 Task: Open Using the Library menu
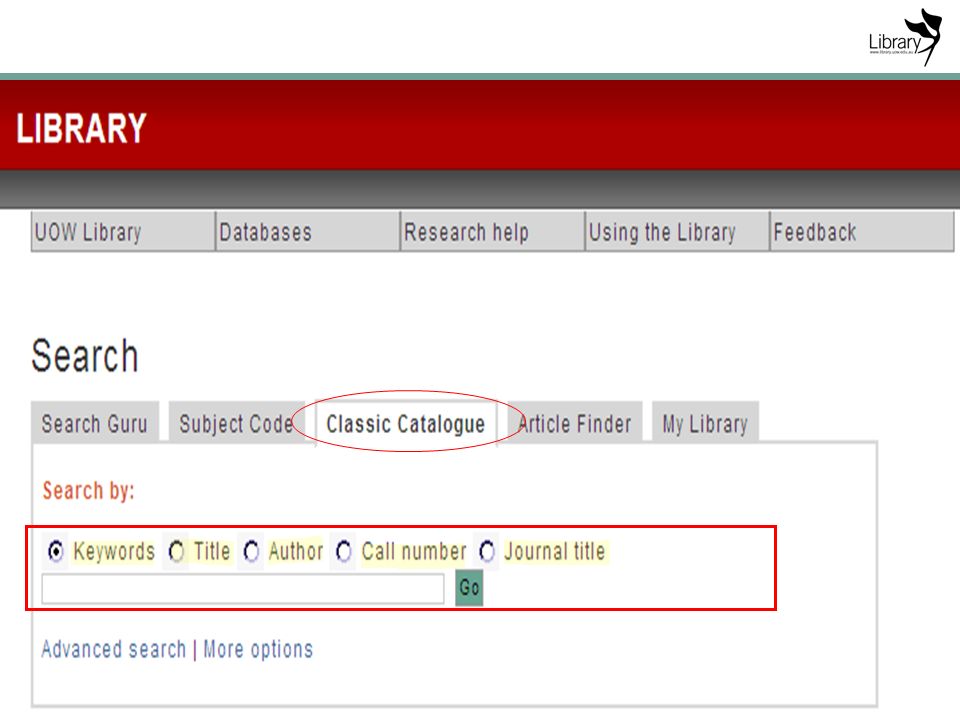(677, 231)
